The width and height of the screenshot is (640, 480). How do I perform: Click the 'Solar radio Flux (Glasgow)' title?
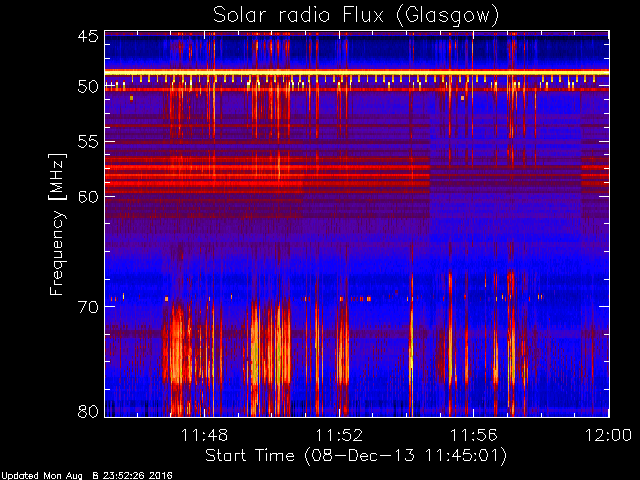[356, 16]
